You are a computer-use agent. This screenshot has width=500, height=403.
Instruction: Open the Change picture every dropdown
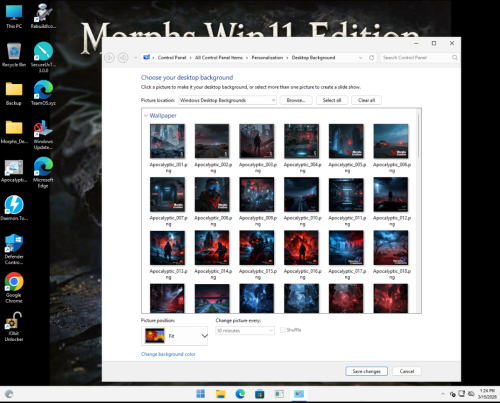245,331
